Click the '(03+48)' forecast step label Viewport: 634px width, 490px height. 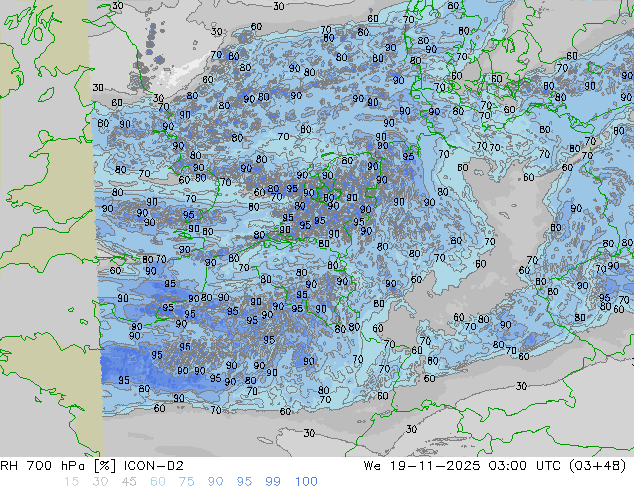pos(598,466)
